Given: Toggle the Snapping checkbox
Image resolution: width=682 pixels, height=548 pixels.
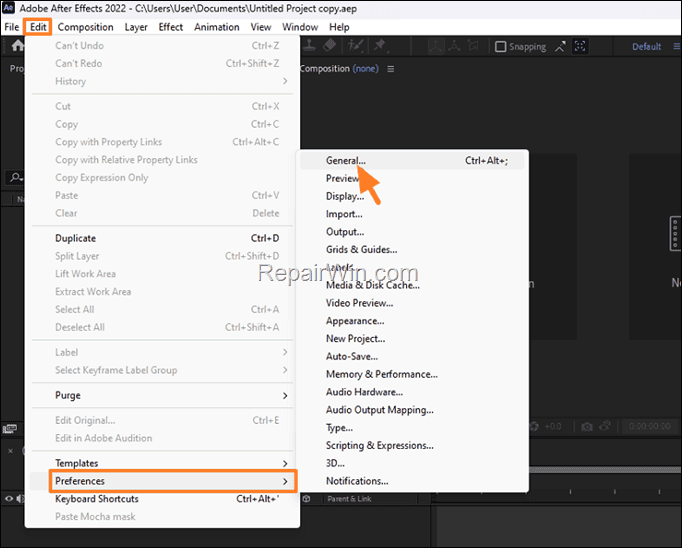Looking at the screenshot, I should tap(501, 47).
